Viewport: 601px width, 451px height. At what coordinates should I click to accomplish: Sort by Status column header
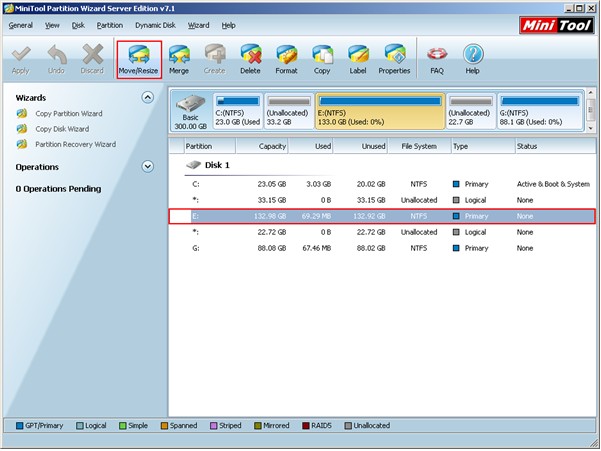(x=555, y=146)
